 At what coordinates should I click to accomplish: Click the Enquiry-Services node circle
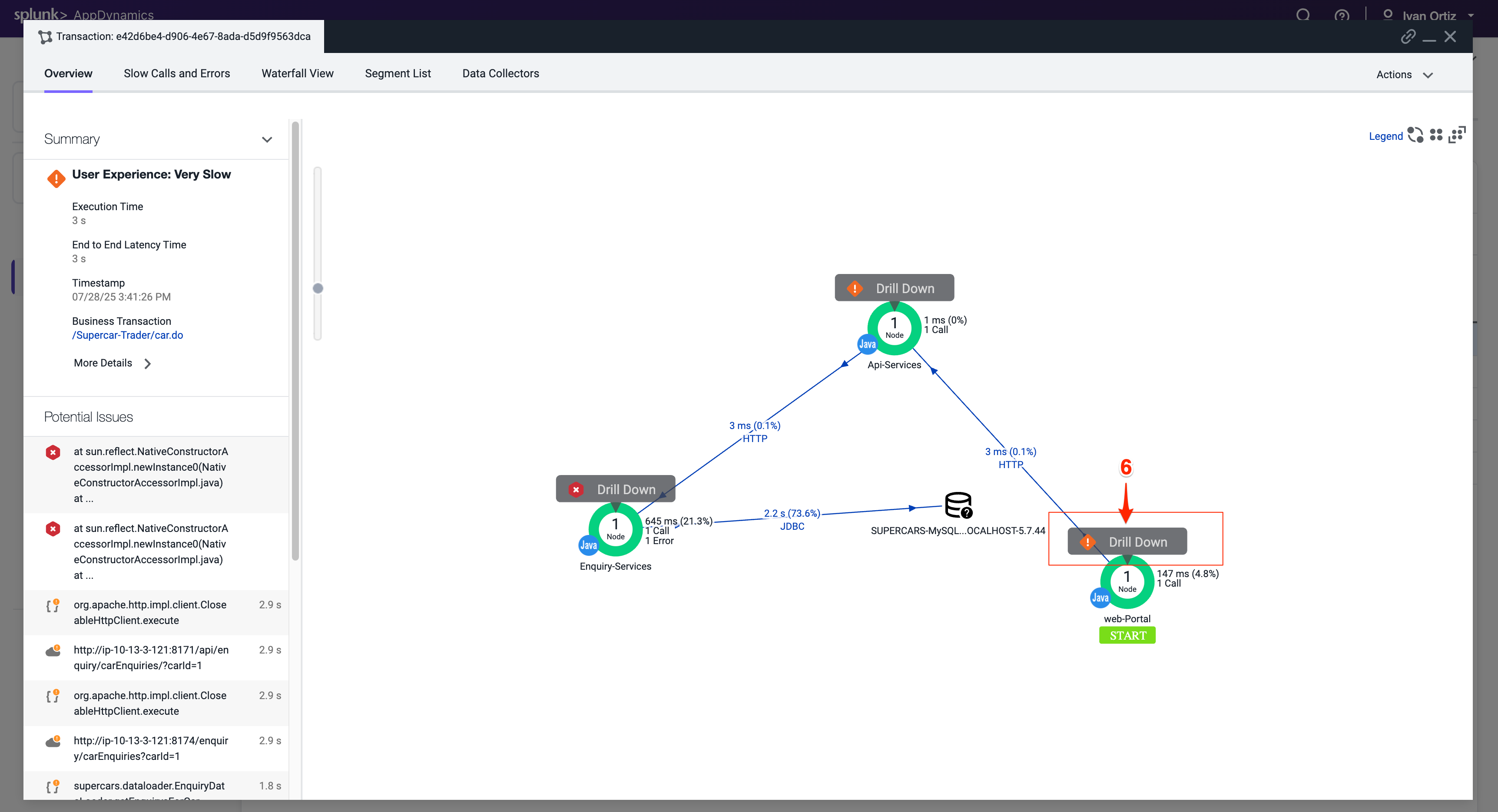click(615, 529)
